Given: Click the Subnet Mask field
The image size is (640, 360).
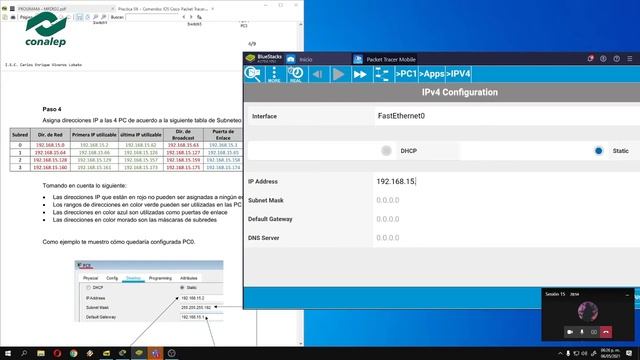Looking at the screenshot, I should click(x=506, y=200).
